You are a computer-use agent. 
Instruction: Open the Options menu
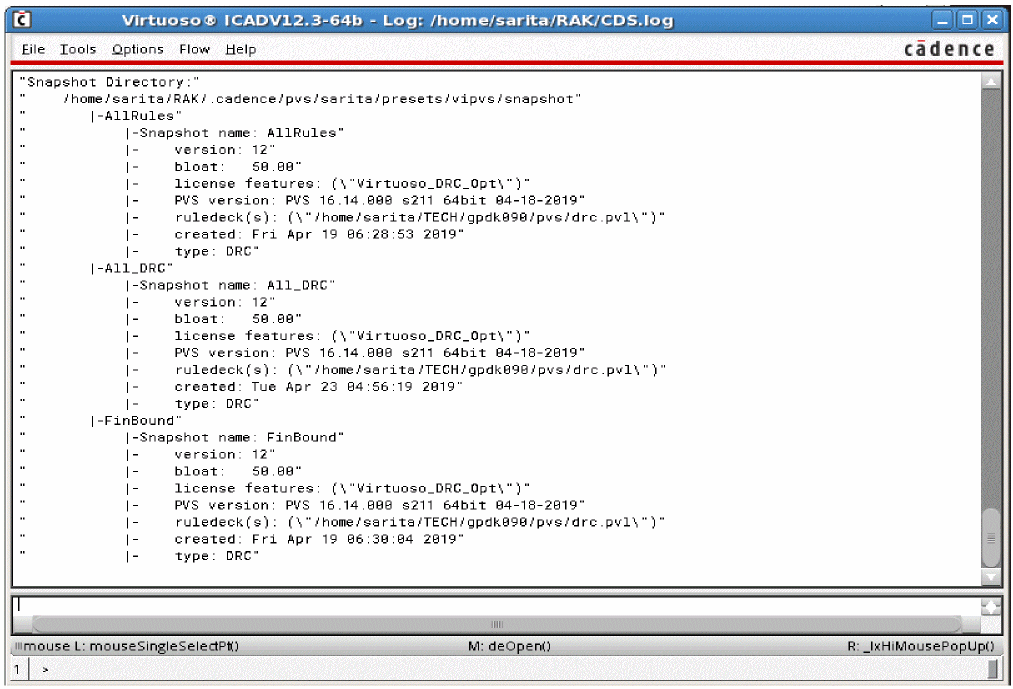[138, 49]
